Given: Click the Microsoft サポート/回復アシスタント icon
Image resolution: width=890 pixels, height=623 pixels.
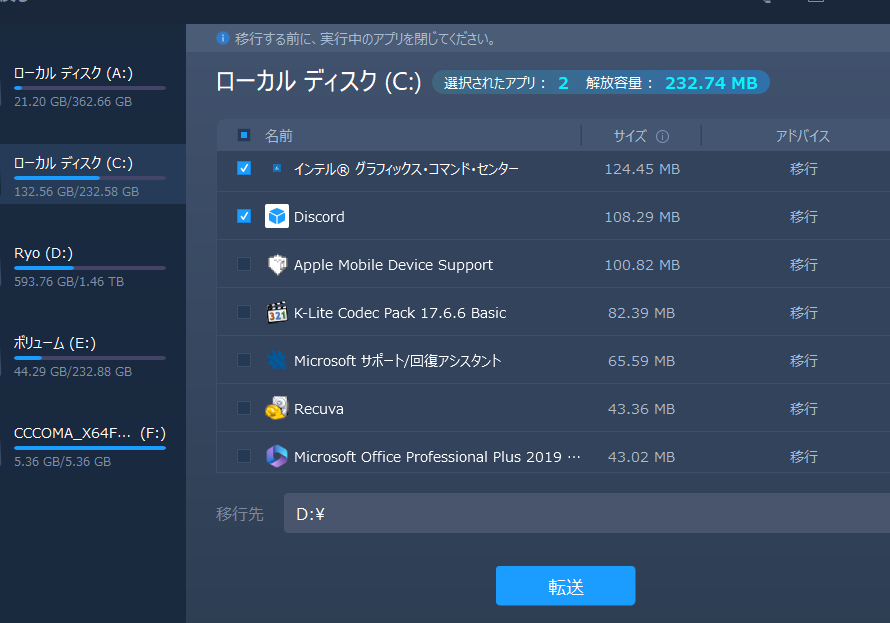Looking at the screenshot, I should tap(277, 361).
